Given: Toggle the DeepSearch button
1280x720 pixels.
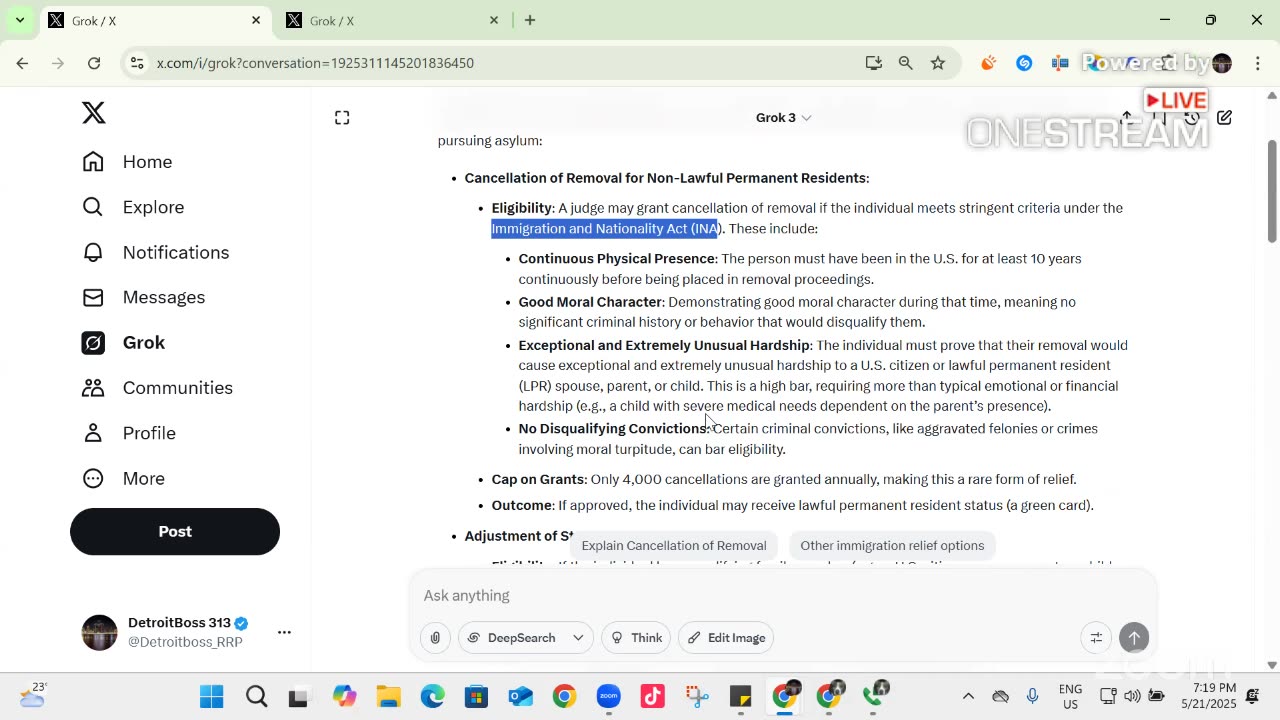Looking at the screenshot, I should 511,638.
